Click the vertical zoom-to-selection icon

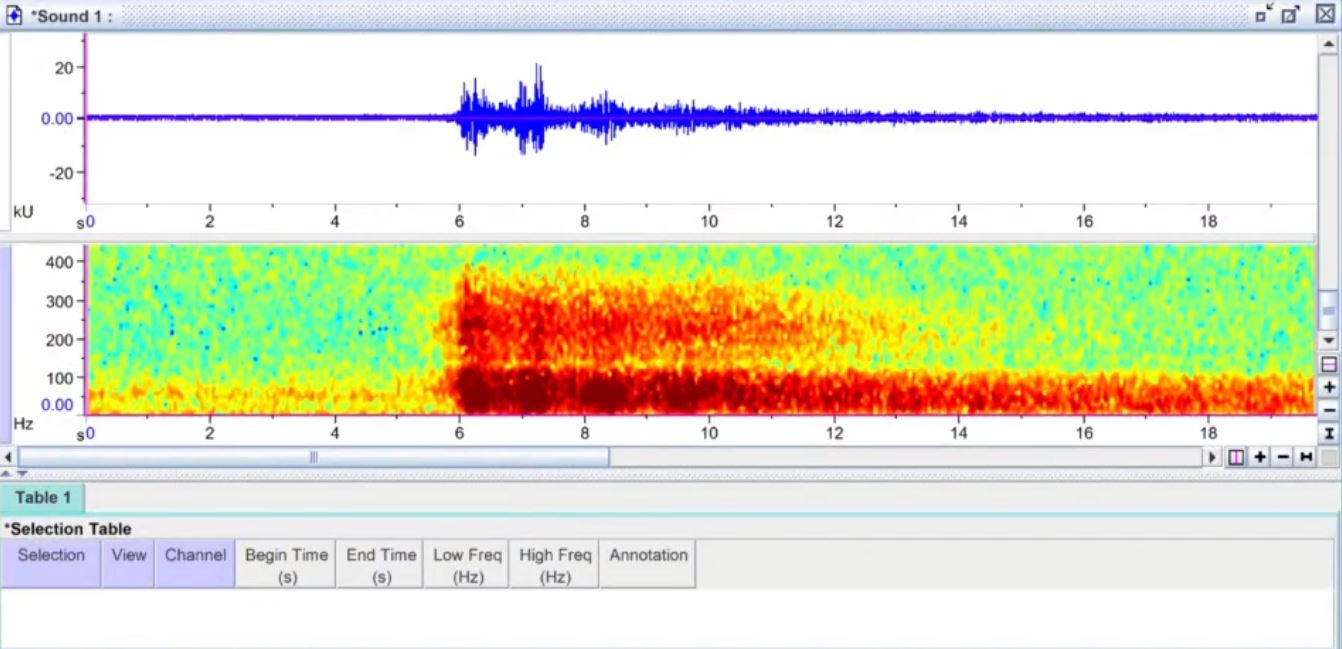click(x=1328, y=364)
